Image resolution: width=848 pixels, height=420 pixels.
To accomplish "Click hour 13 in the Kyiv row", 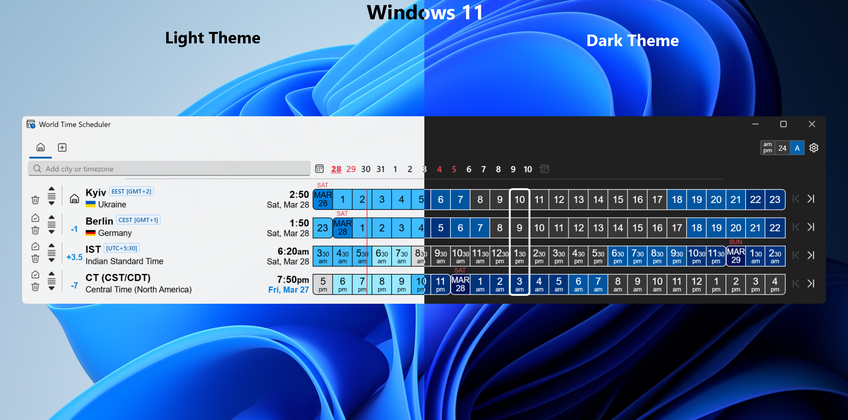I will pos(579,199).
